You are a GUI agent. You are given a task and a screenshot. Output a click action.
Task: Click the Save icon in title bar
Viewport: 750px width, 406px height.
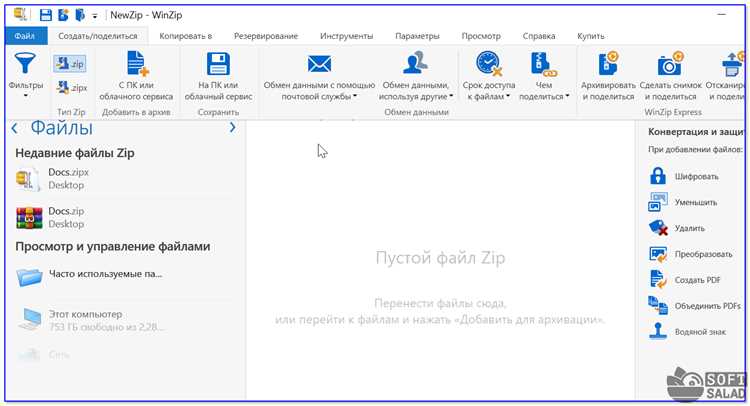45,15
